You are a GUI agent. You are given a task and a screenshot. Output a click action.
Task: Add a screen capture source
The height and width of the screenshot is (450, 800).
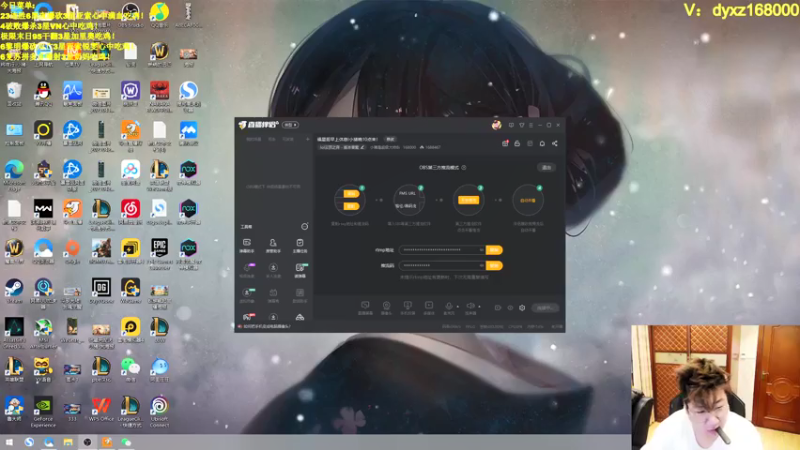pos(365,307)
